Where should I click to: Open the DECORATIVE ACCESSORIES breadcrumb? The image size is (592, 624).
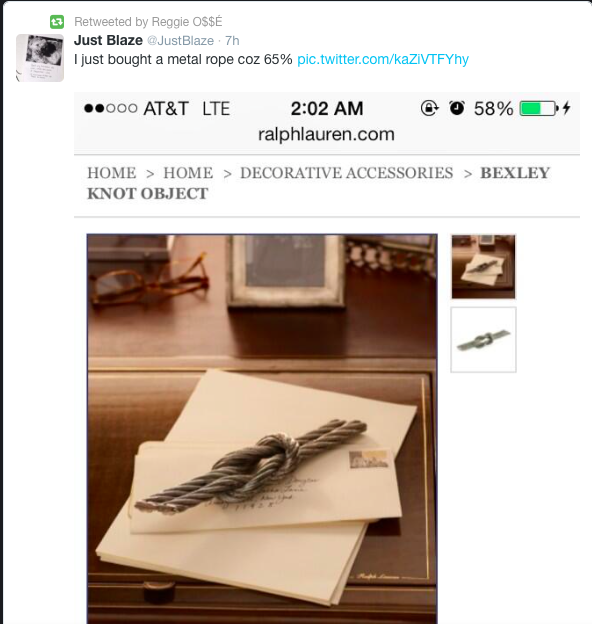347,173
